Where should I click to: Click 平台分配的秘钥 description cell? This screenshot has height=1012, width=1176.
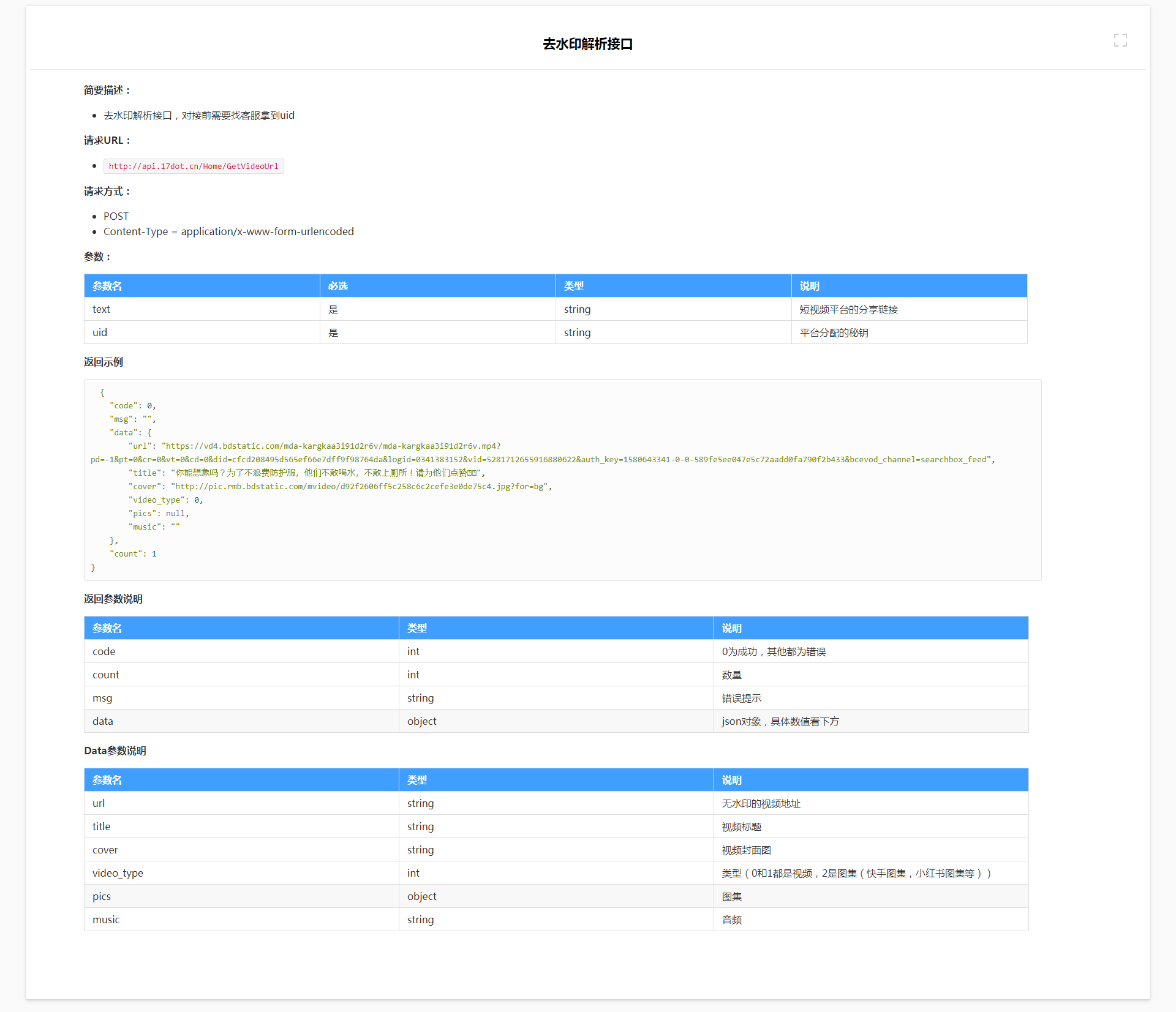pyautogui.click(x=909, y=332)
